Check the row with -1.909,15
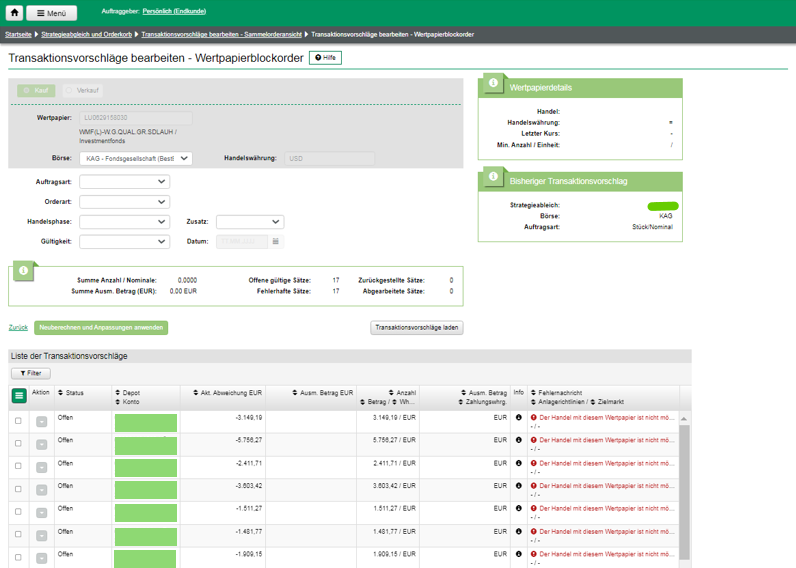 (x=18, y=557)
